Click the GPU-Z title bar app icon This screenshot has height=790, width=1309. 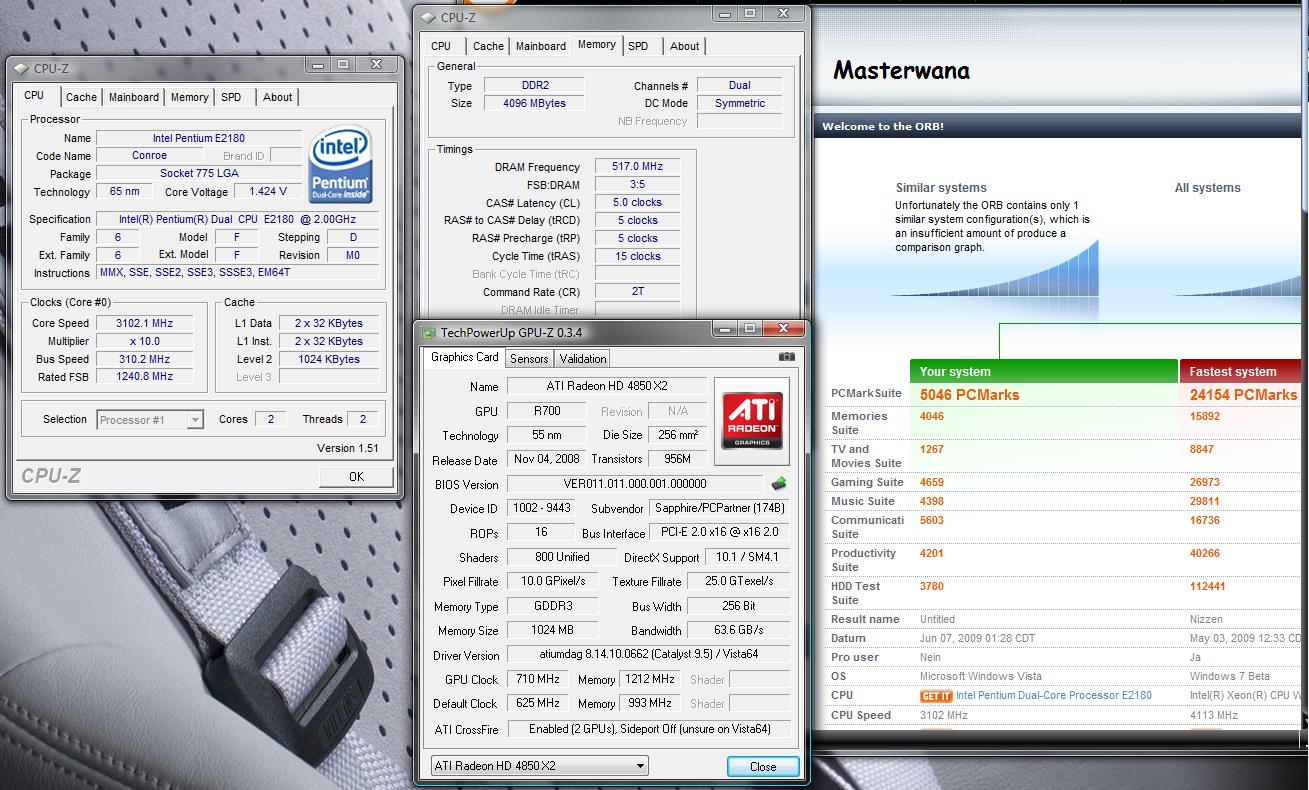pyautogui.click(x=429, y=333)
